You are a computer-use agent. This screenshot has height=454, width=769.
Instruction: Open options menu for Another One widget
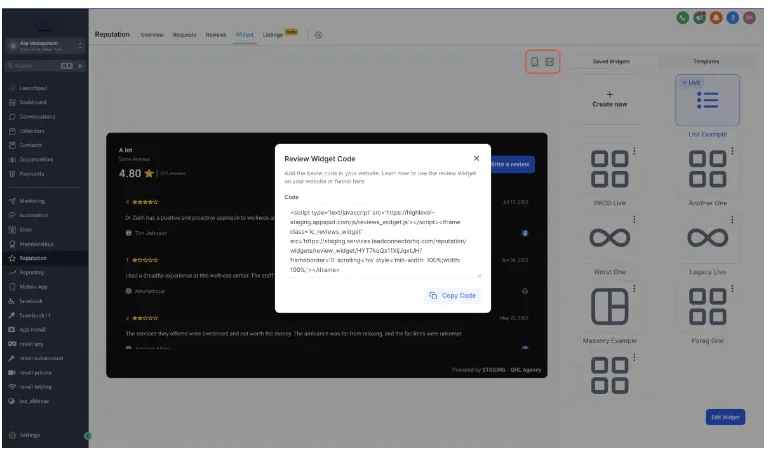pos(732,151)
